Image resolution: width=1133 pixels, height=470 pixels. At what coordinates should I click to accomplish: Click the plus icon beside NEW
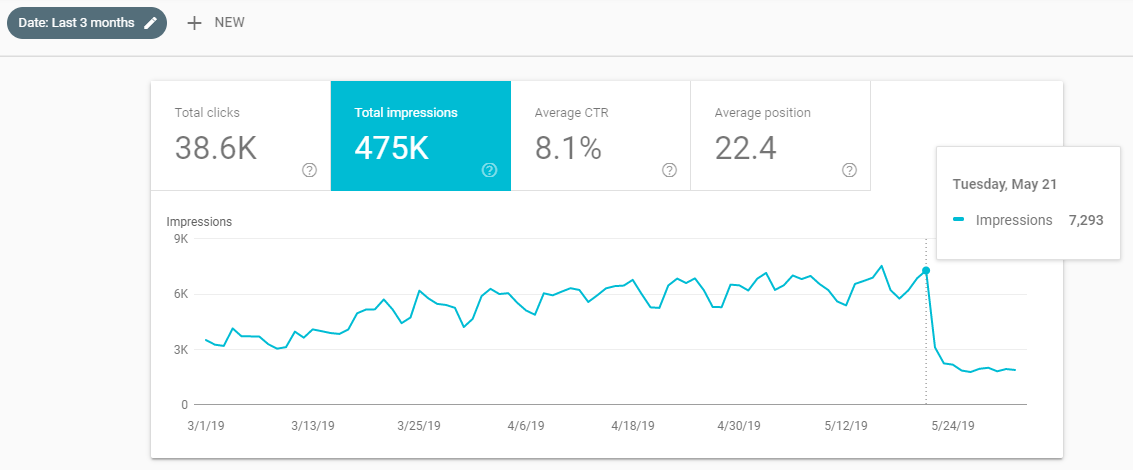(x=195, y=23)
